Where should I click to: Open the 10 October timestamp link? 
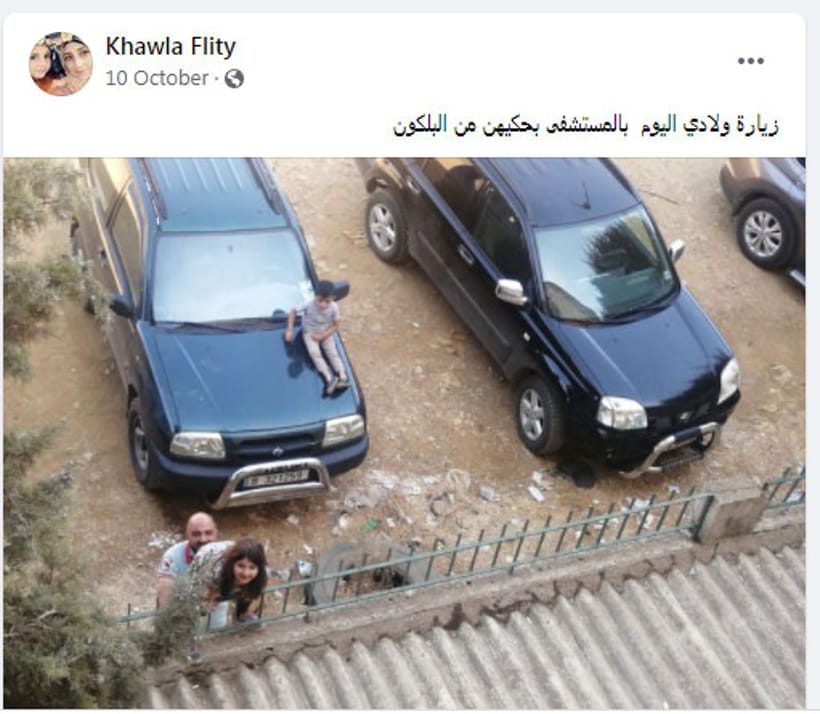point(157,78)
